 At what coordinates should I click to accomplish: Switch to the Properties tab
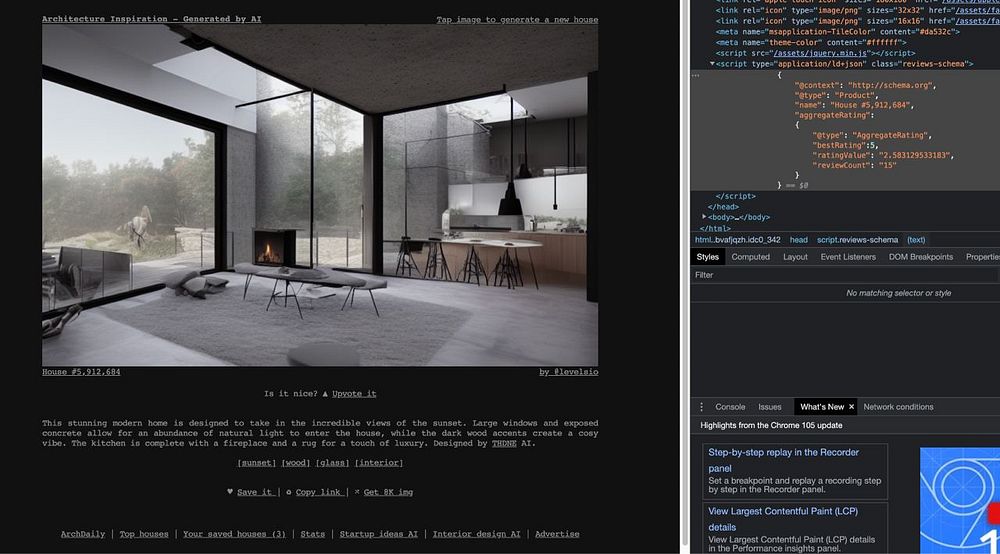point(982,257)
